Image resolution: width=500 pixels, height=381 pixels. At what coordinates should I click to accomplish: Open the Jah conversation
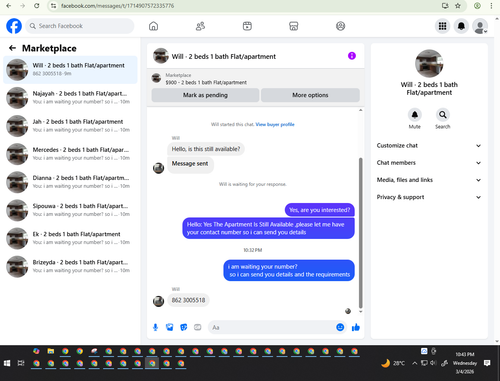click(x=70, y=126)
